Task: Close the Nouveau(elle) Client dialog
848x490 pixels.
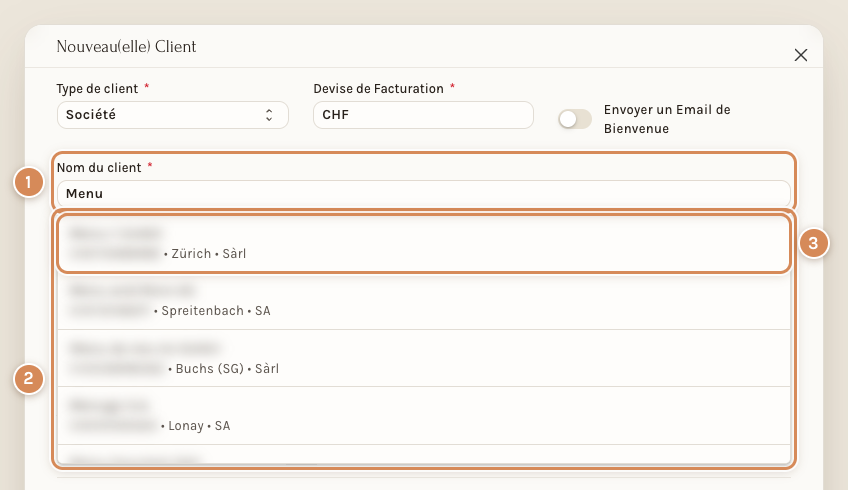Action: point(800,55)
